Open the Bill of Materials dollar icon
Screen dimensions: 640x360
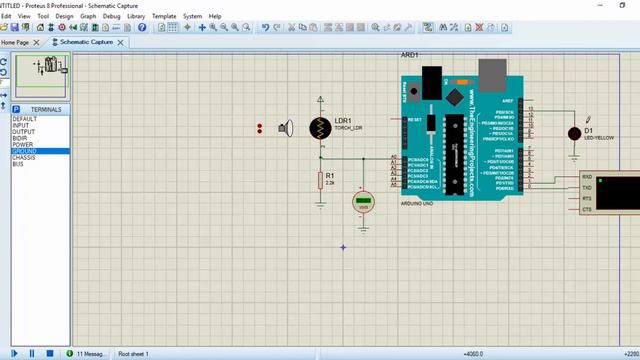(x=106, y=27)
